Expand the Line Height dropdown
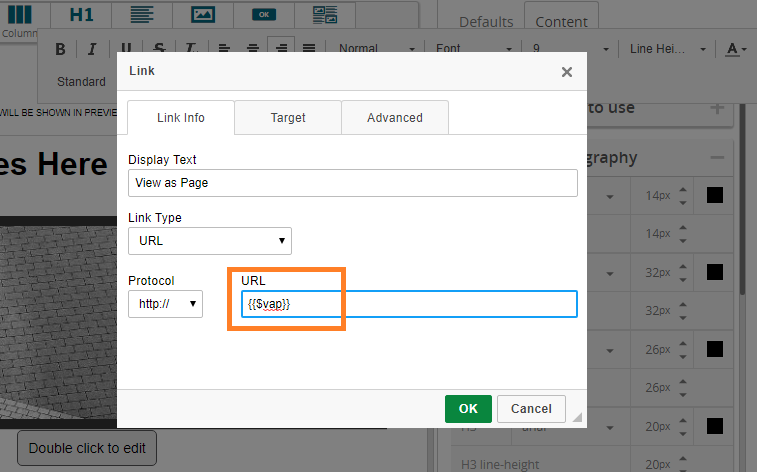This screenshot has height=472, width=757. point(667,49)
